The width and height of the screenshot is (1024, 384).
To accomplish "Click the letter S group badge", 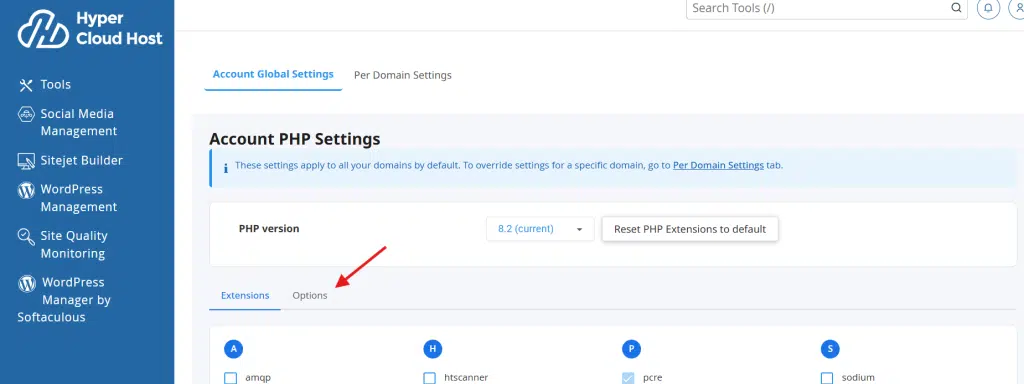I will pos(830,349).
